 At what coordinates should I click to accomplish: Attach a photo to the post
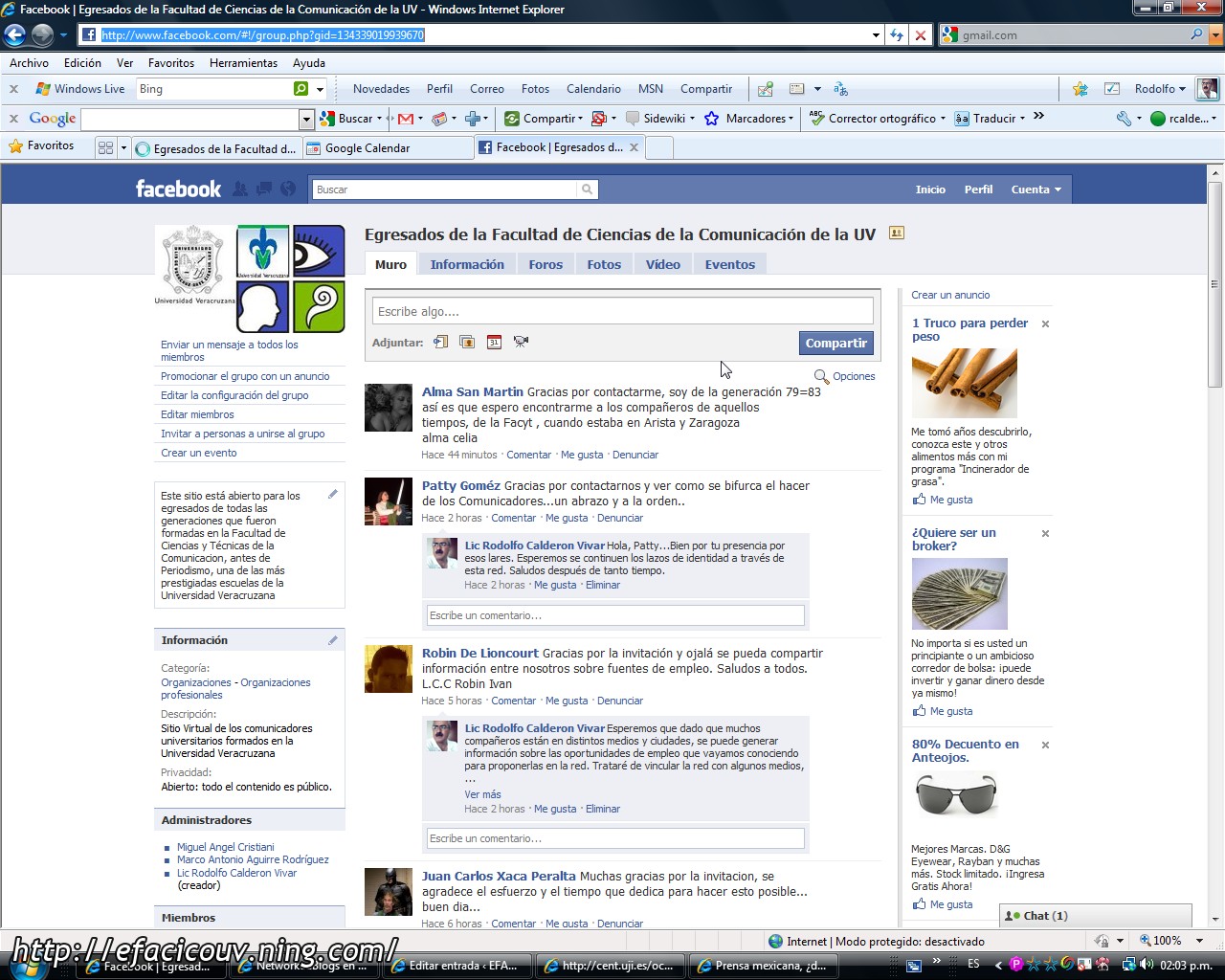(x=467, y=342)
